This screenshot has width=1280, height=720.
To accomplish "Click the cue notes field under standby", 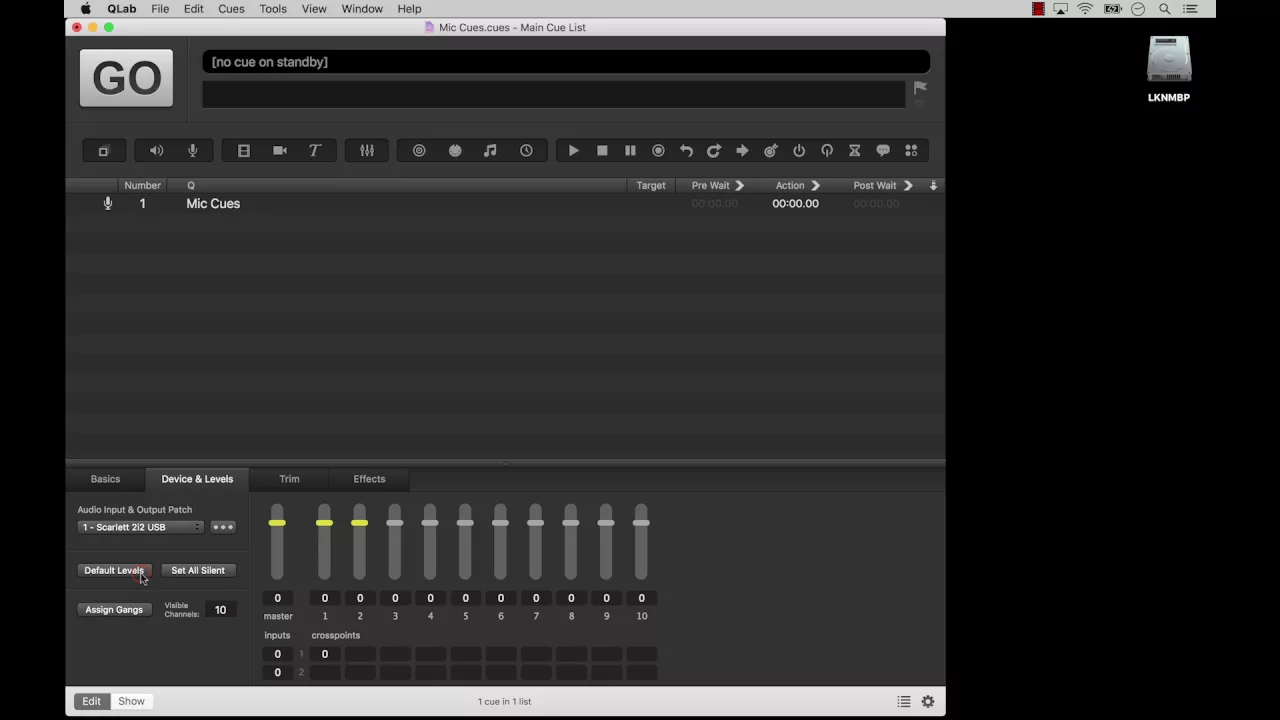I will (x=553, y=94).
